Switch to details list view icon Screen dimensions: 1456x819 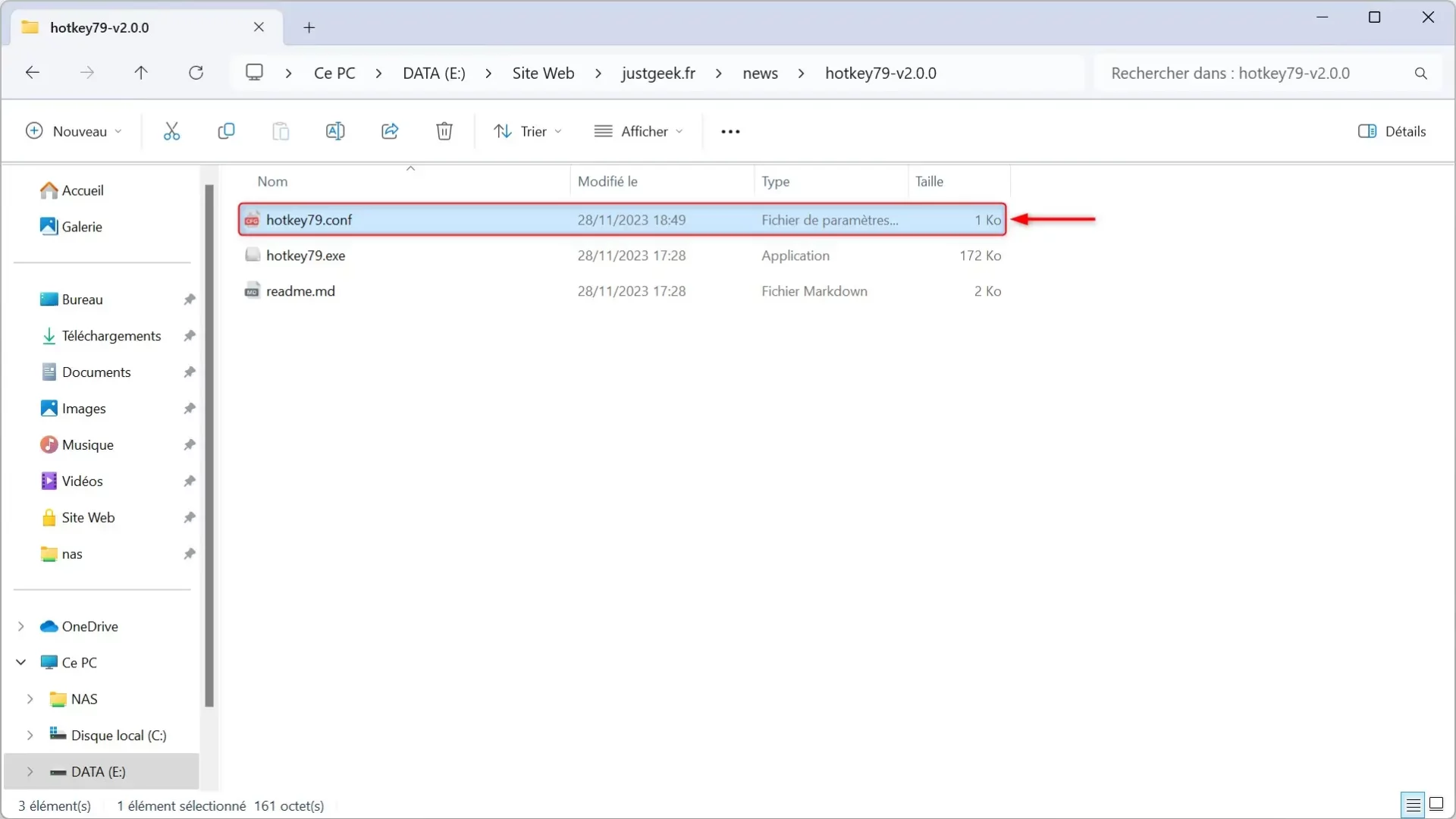[1414, 805]
